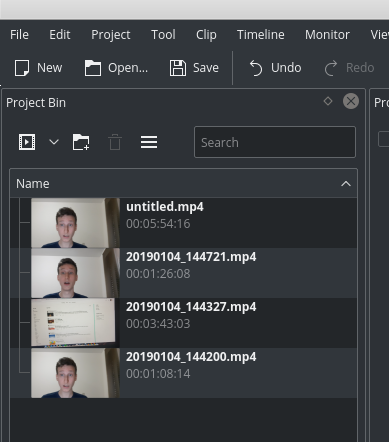Select the untitled.mp4 clip
389x442 pixels.
point(184,223)
